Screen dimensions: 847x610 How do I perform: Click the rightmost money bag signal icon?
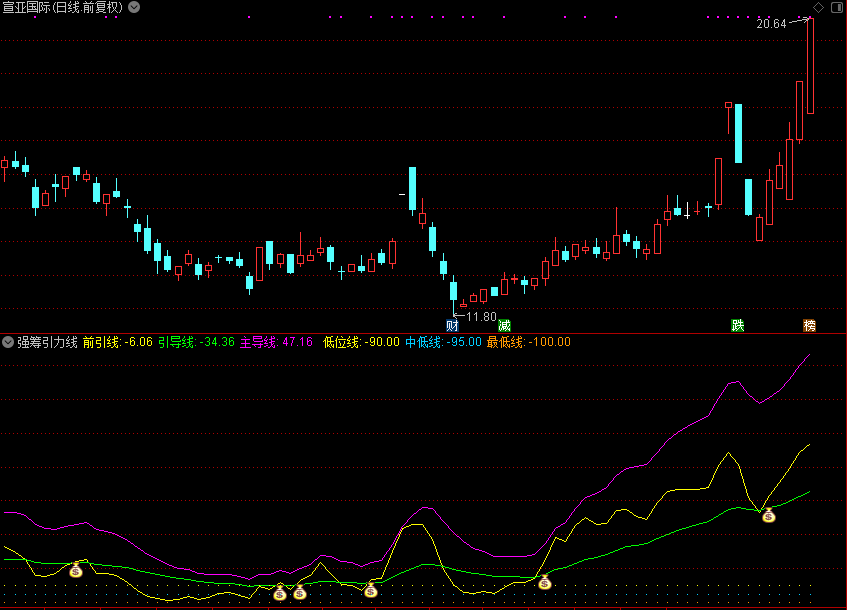pyautogui.click(x=769, y=515)
